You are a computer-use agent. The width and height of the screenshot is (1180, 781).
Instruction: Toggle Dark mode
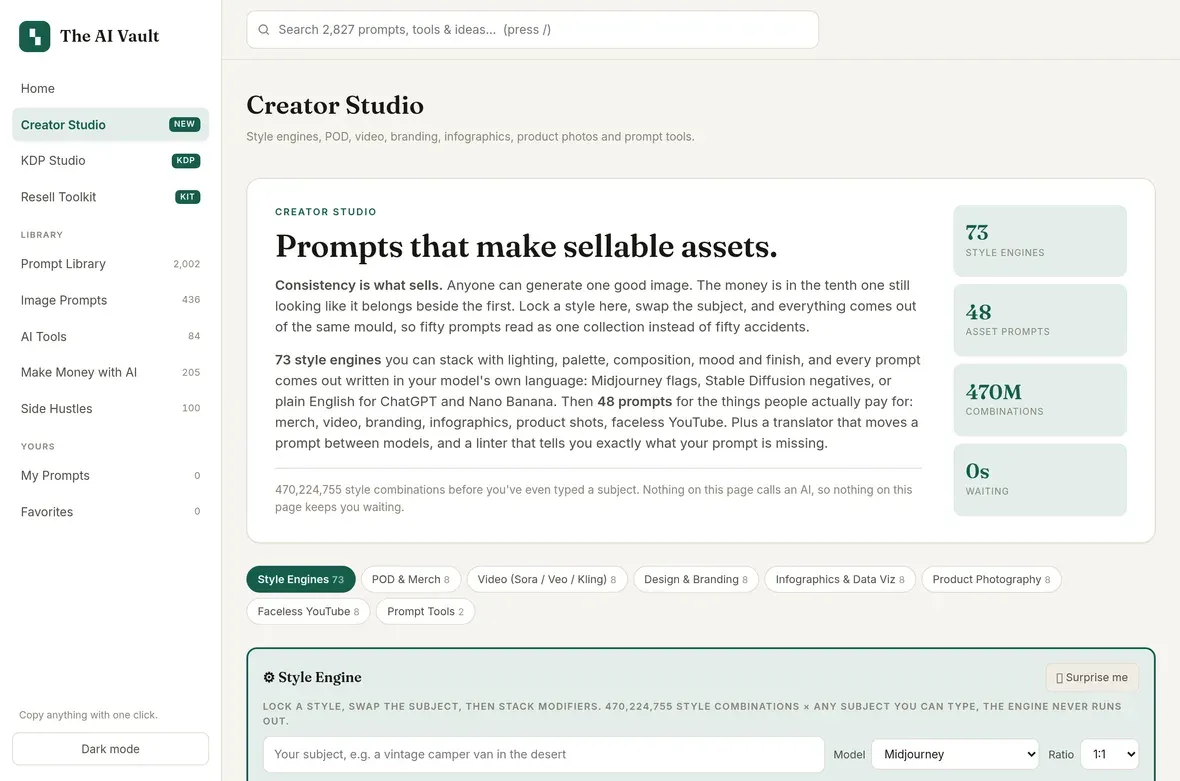point(111,749)
